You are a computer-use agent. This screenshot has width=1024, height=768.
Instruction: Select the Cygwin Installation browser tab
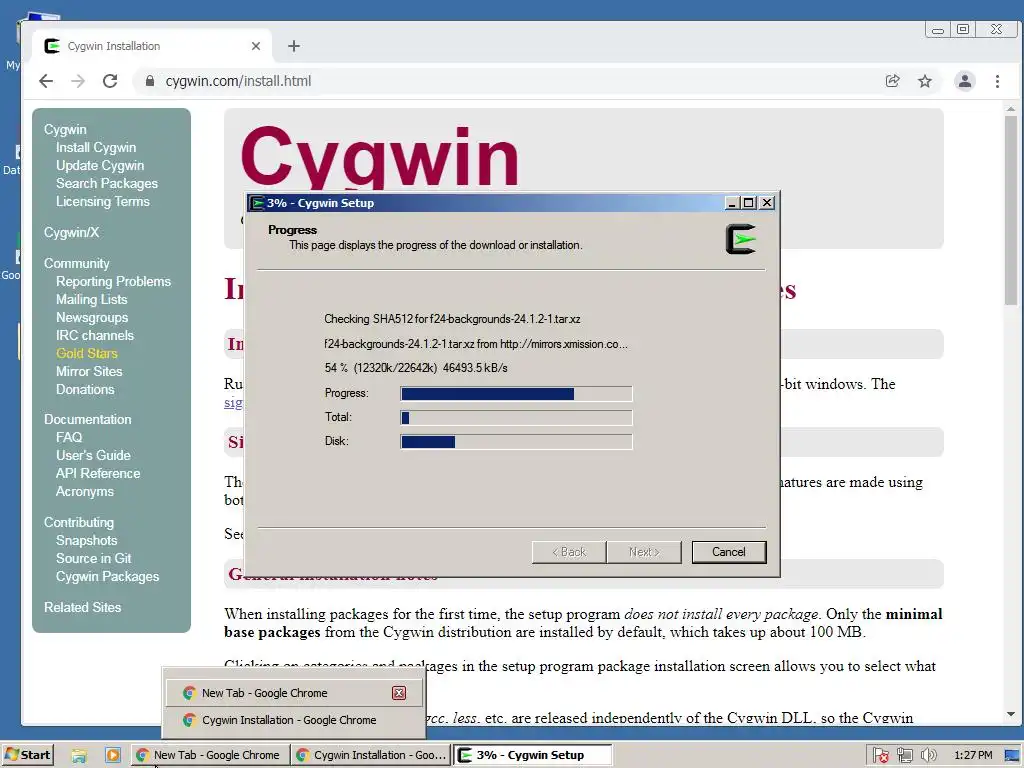point(152,46)
